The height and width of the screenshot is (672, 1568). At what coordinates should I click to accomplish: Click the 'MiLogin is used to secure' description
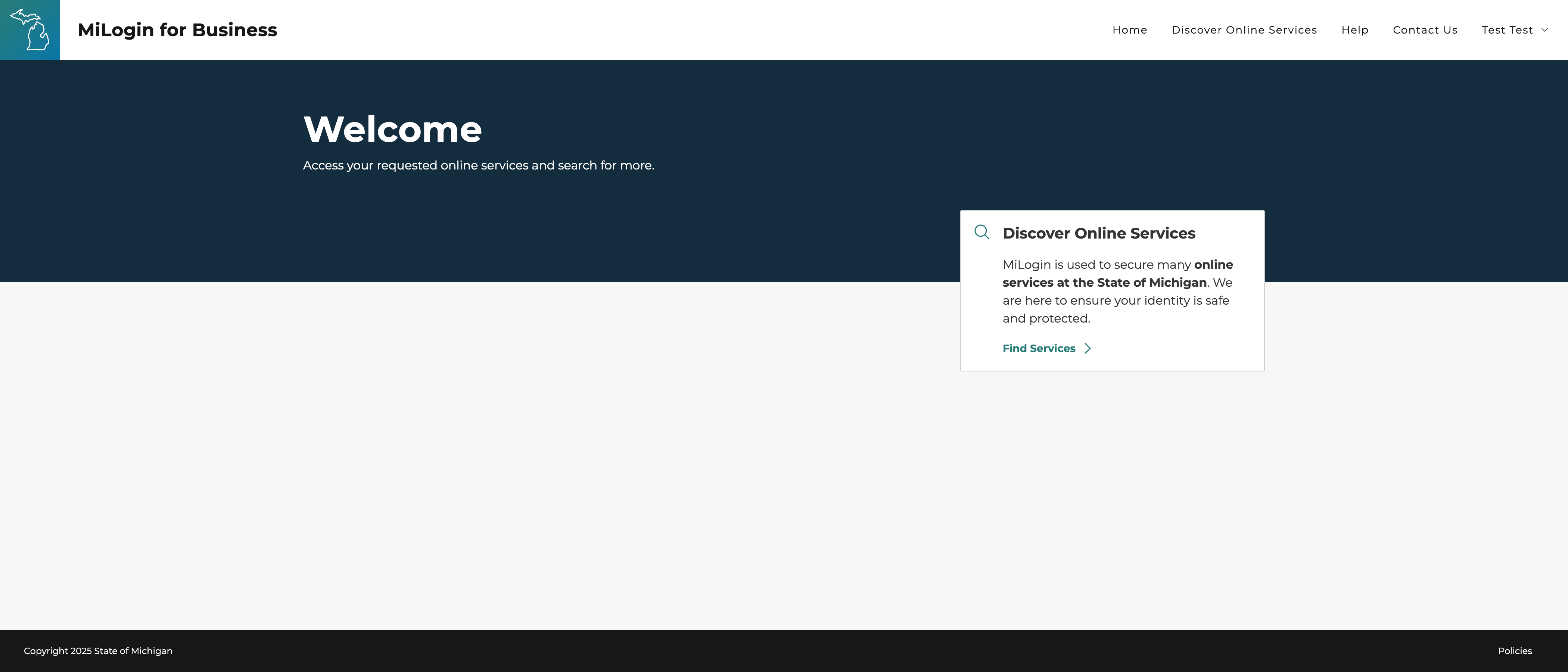pos(1117,292)
